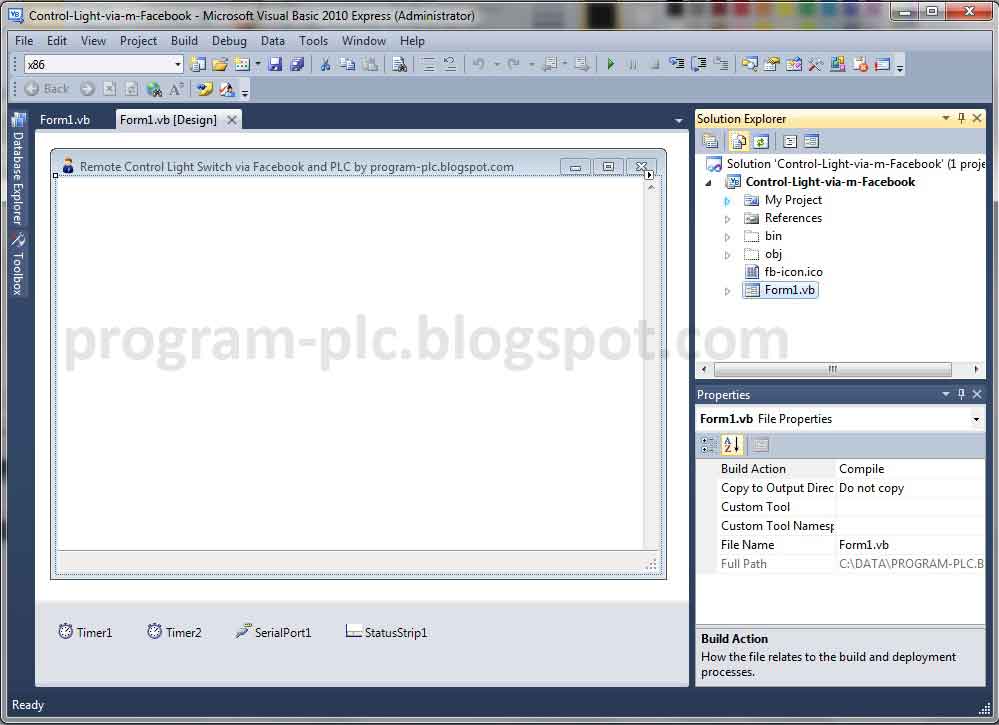Select SerialPort1 component in the tray

[x=273, y=632]
